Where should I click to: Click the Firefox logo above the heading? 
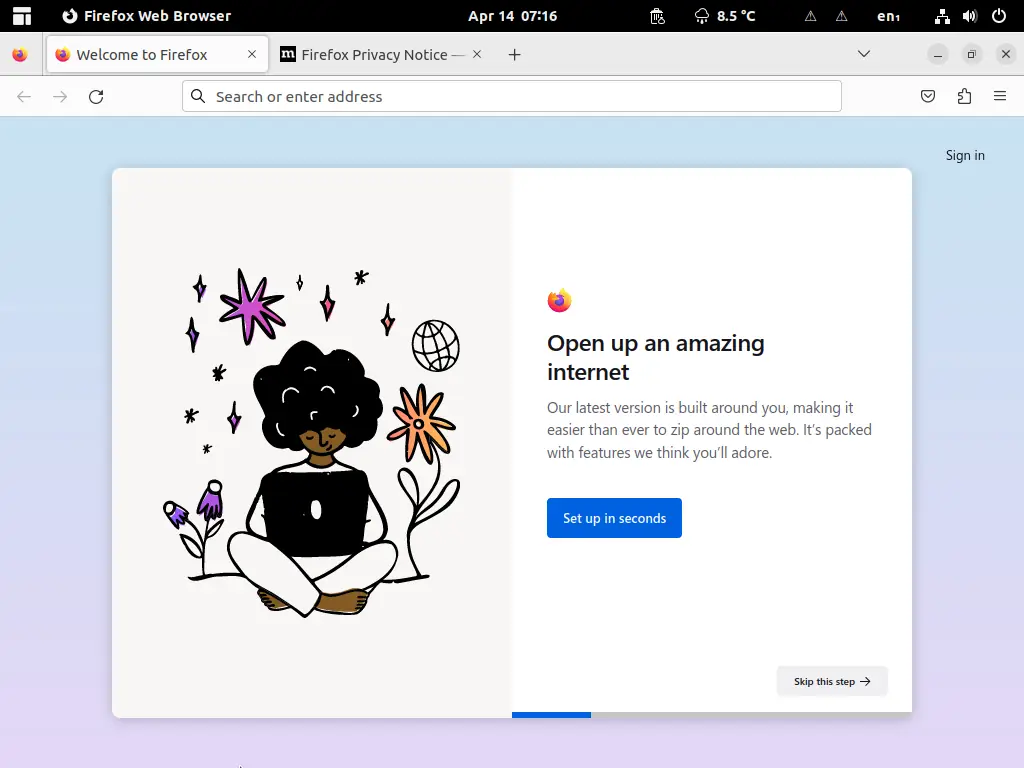pos(560,300)
